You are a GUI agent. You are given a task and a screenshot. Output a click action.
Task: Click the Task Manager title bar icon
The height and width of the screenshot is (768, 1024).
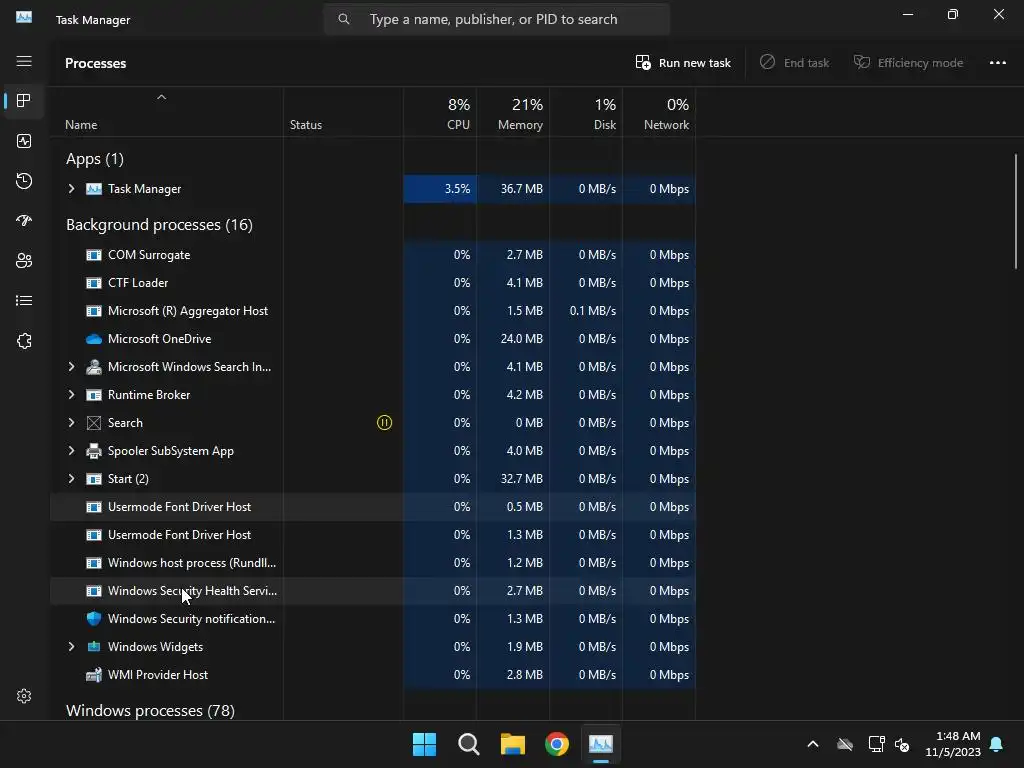pos(24,18)
